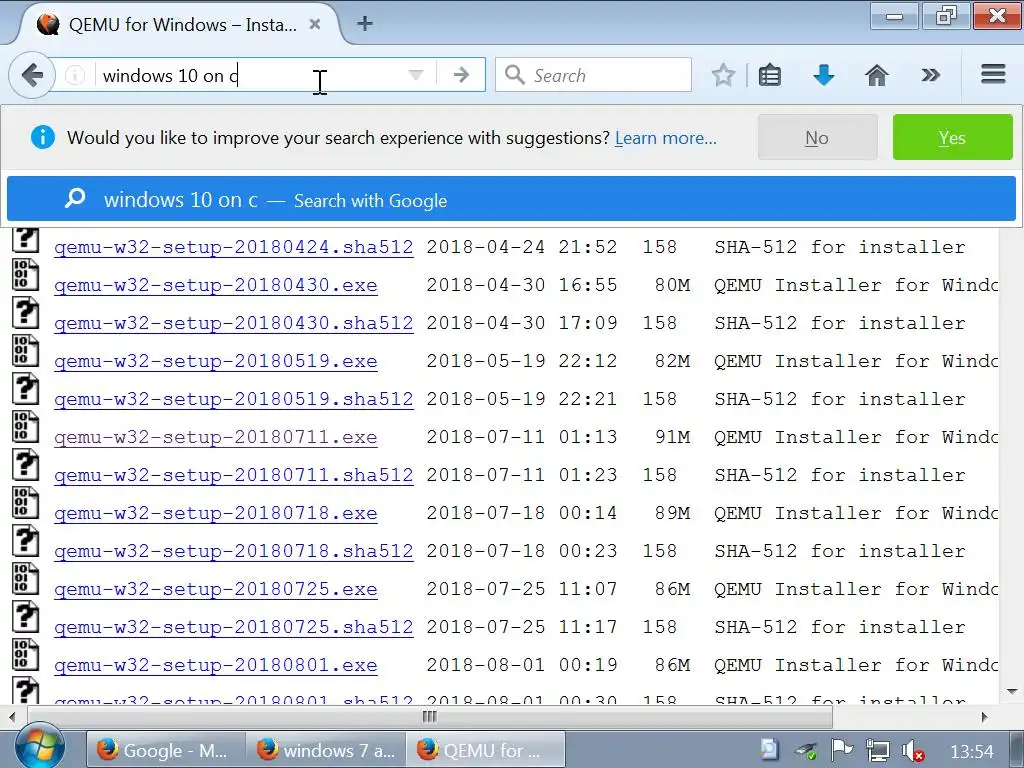This screenshot has width=1024, height=768.
Task: Open the address bar history dropdown arrow
Action: pyautogui.click(x=415, y=75)
